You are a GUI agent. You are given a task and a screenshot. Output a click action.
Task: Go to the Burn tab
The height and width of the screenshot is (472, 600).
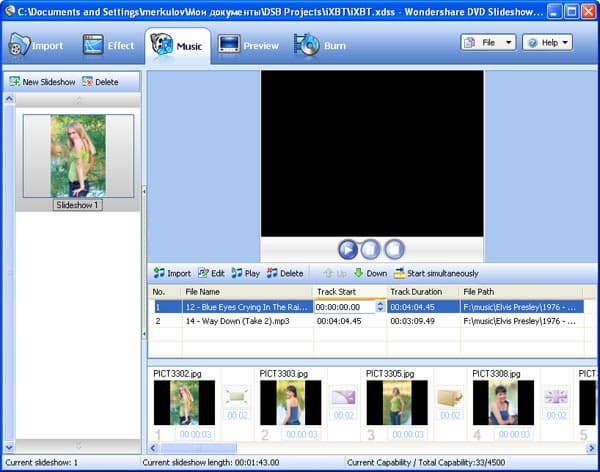[320, 46]
